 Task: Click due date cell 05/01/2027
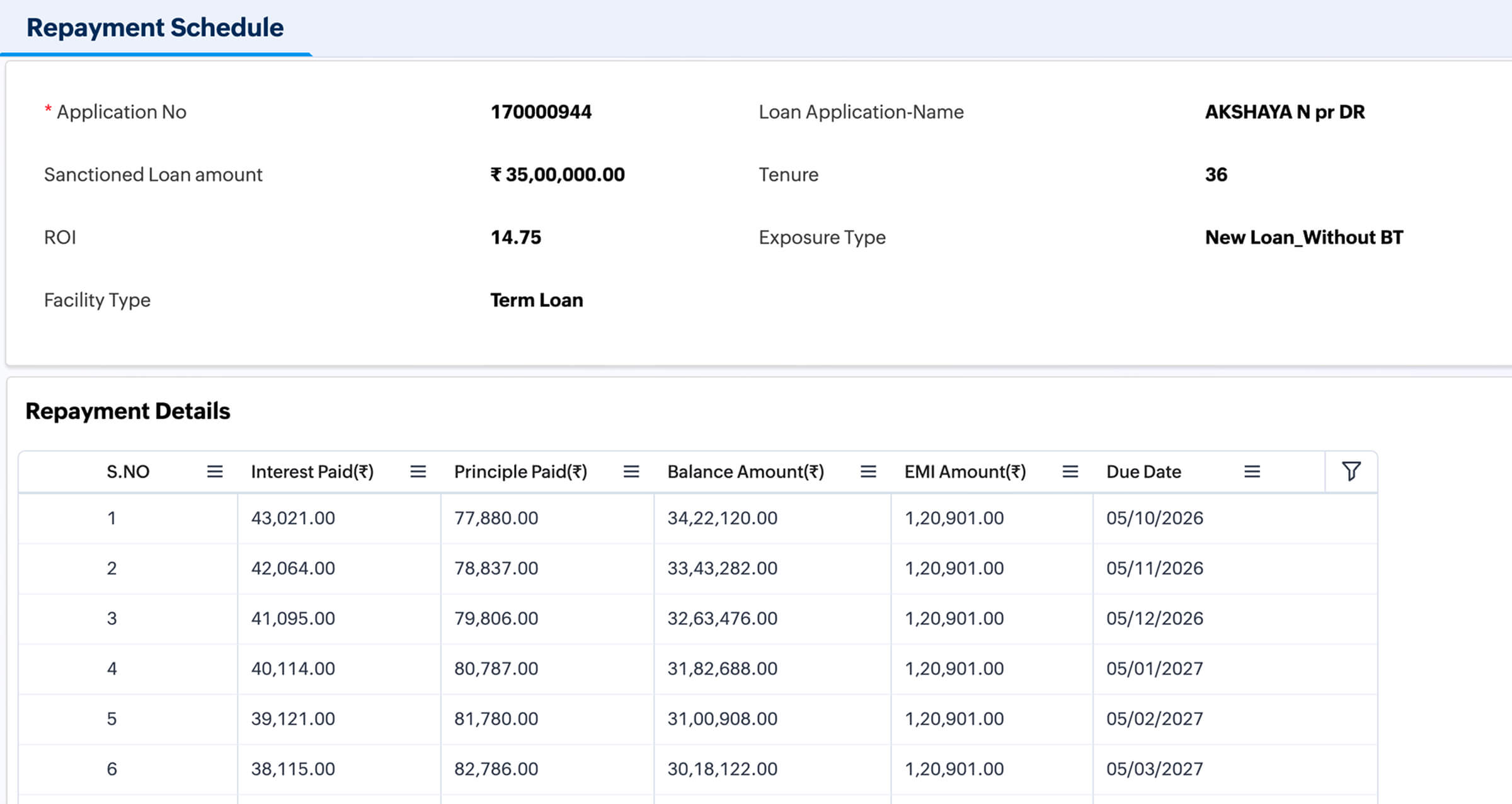1155,669
